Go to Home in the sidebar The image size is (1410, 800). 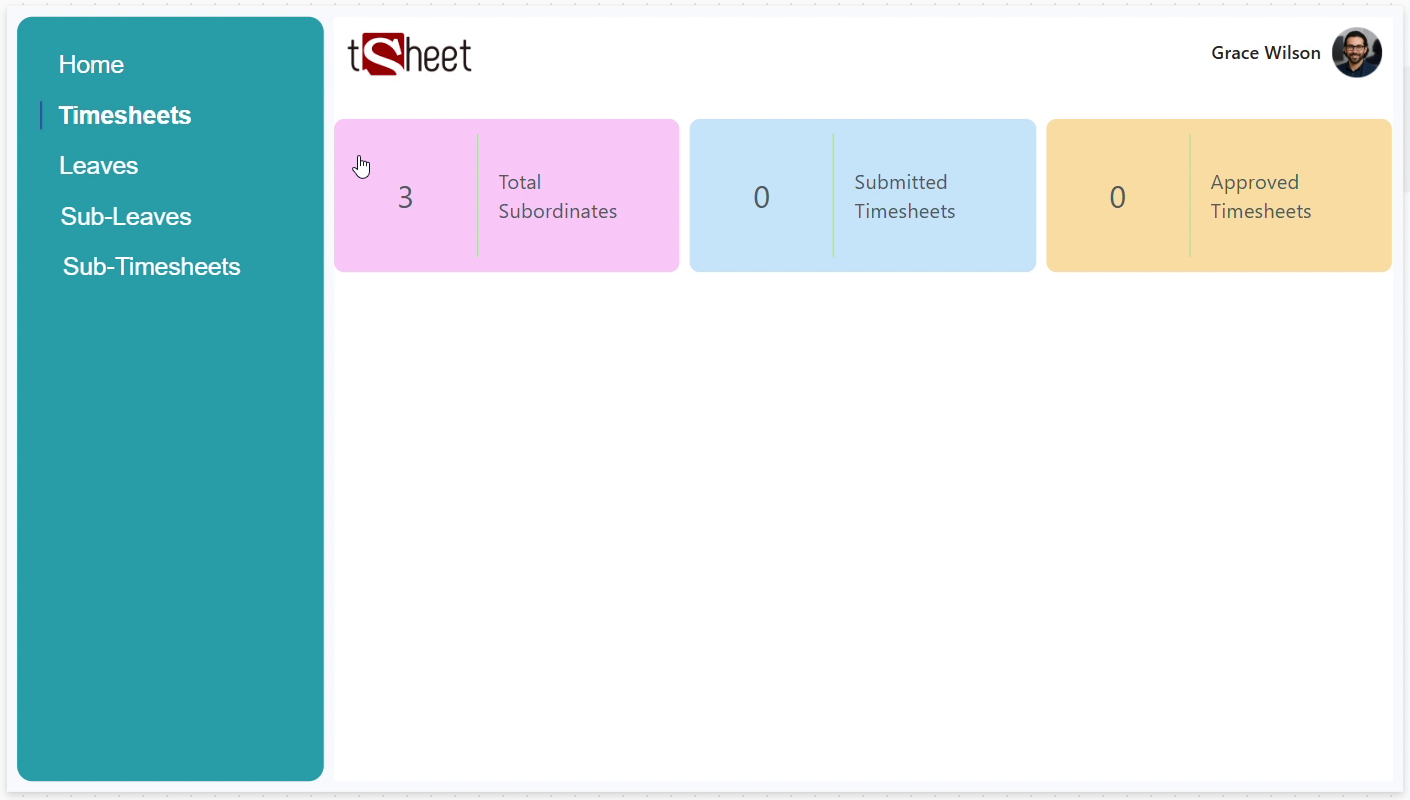(x=91, y=65)
